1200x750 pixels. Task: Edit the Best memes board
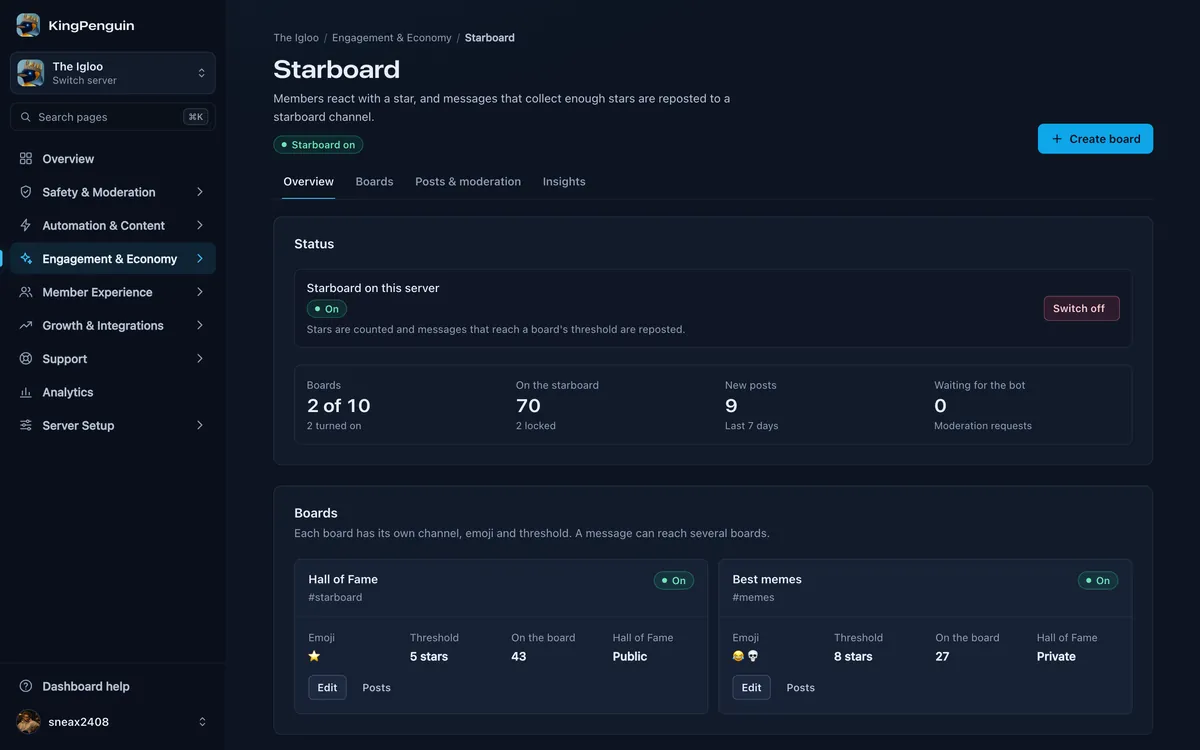(x=751, y=687)
